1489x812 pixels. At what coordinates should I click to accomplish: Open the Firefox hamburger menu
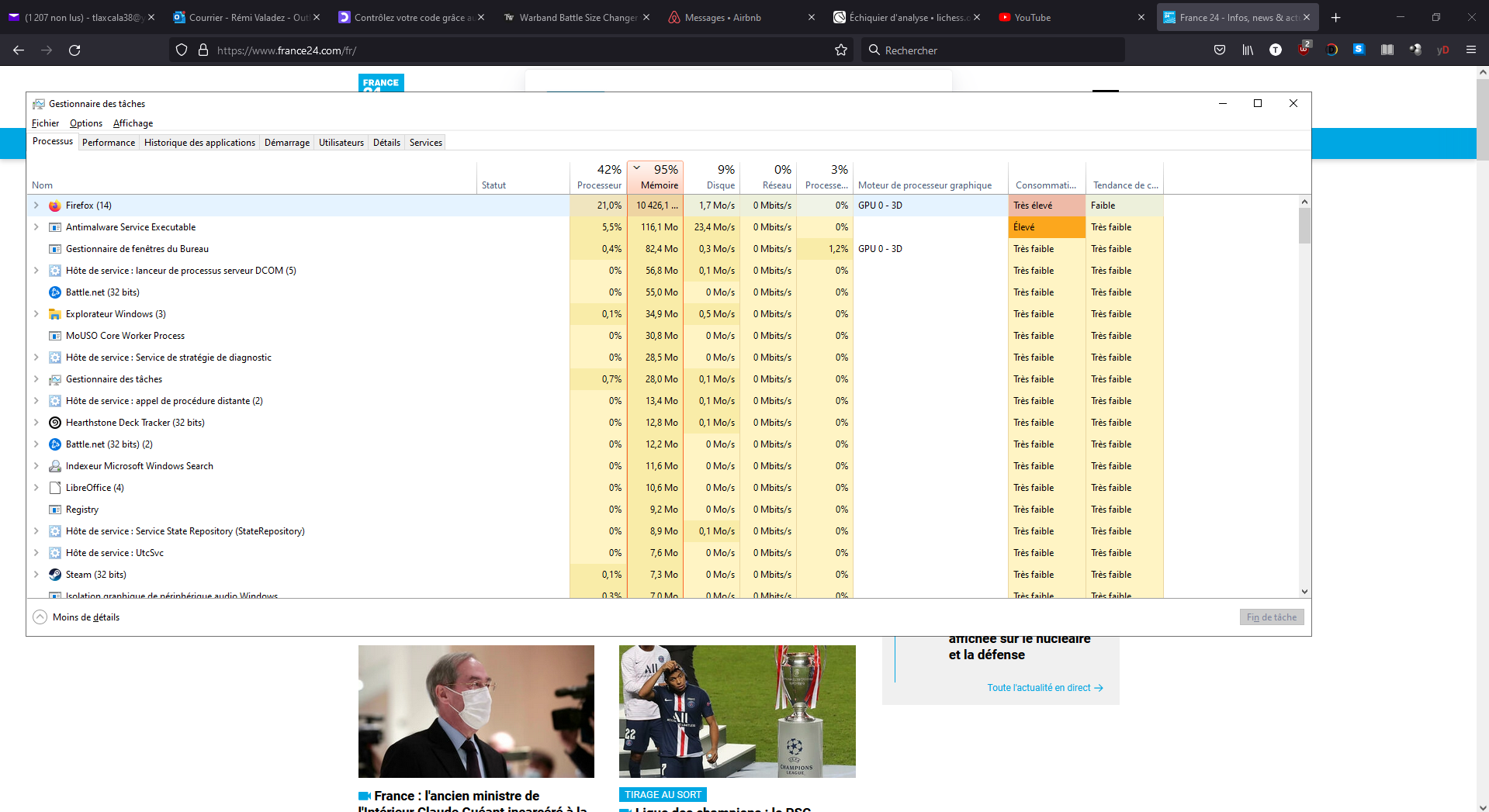(1471, 50)
